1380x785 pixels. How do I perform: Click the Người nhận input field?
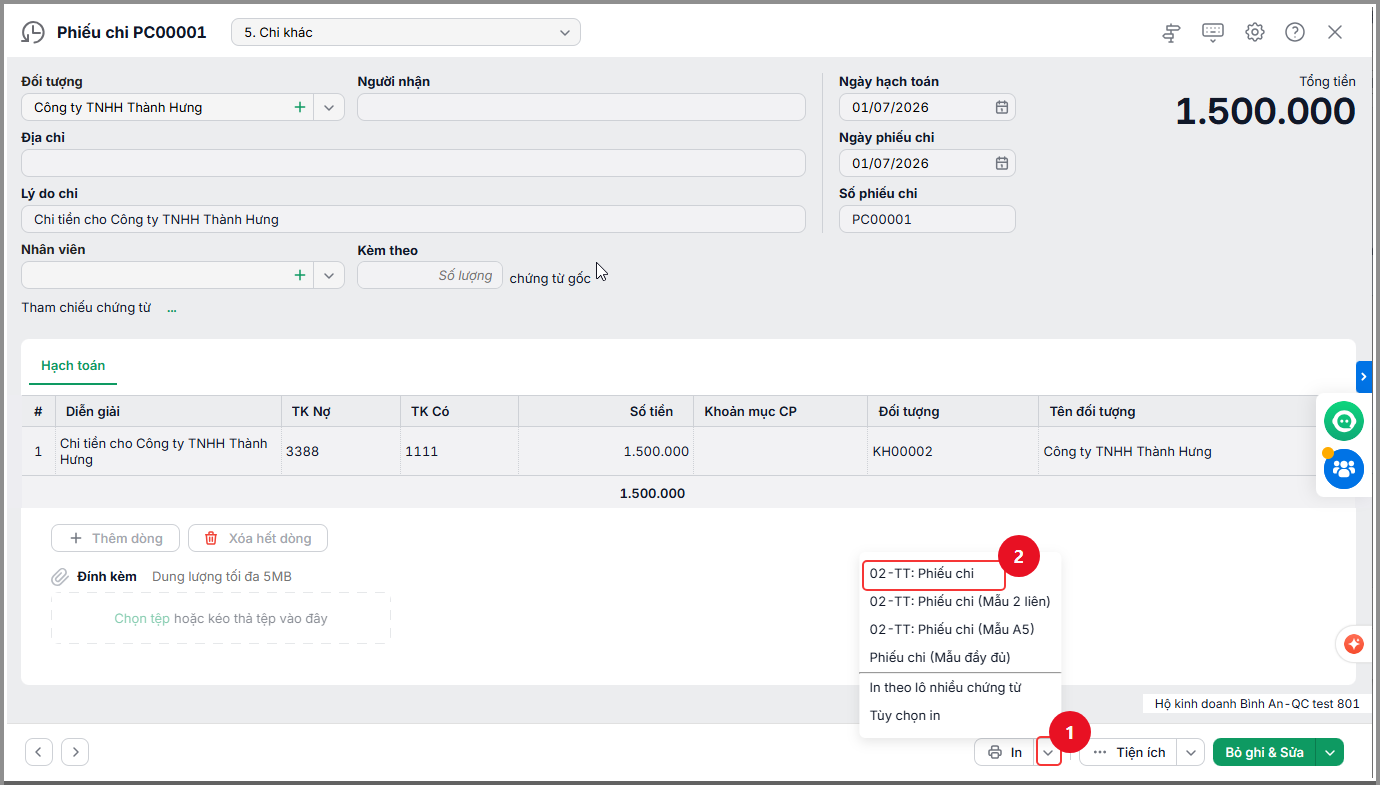(581, 107)
